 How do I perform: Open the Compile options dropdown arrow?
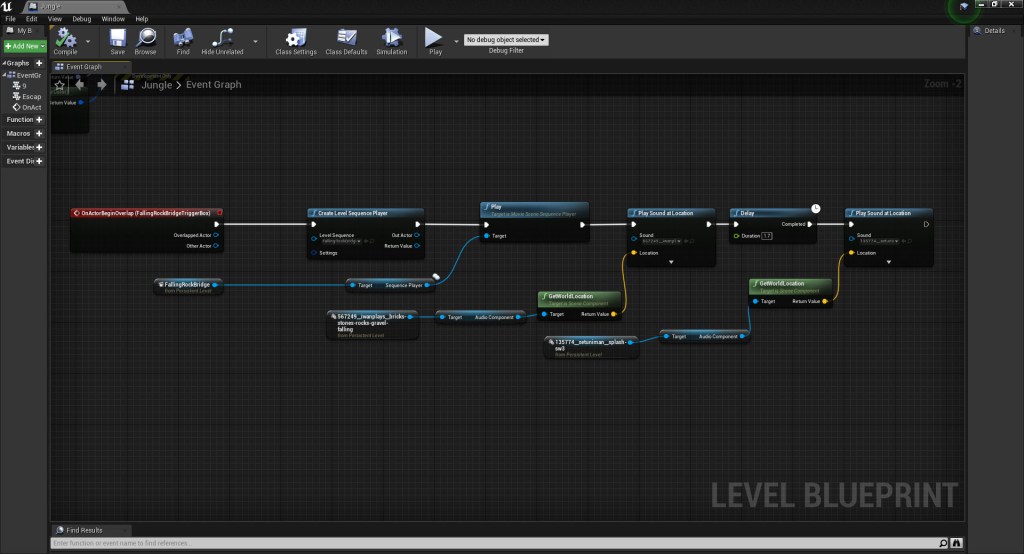(89, 41)
